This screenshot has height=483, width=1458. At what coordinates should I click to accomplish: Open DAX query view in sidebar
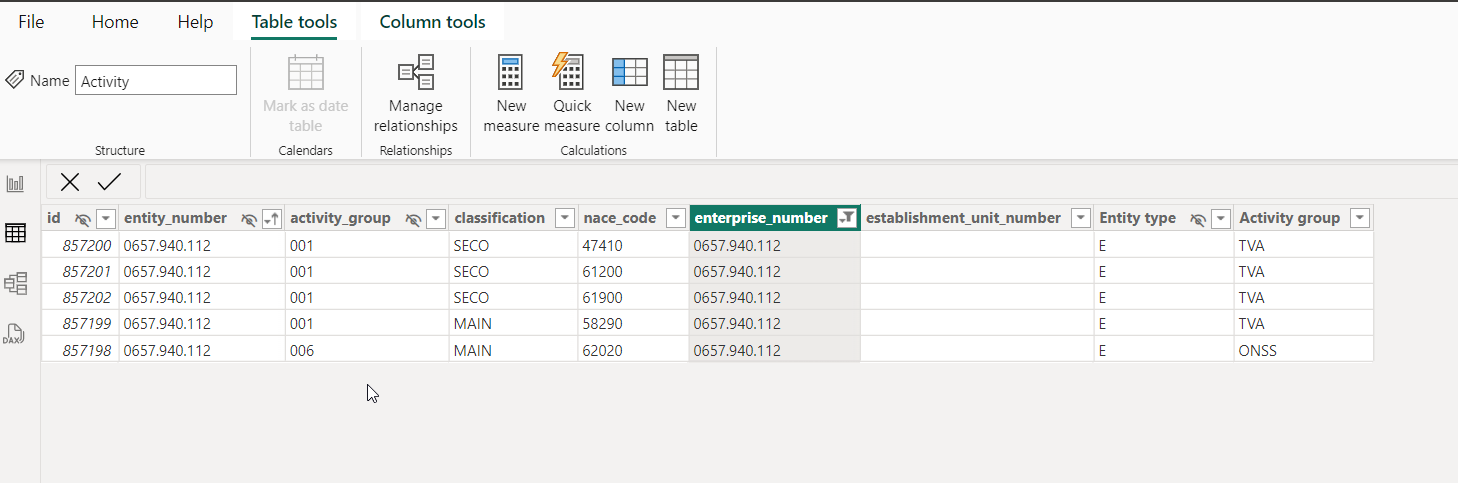[16, 333]
